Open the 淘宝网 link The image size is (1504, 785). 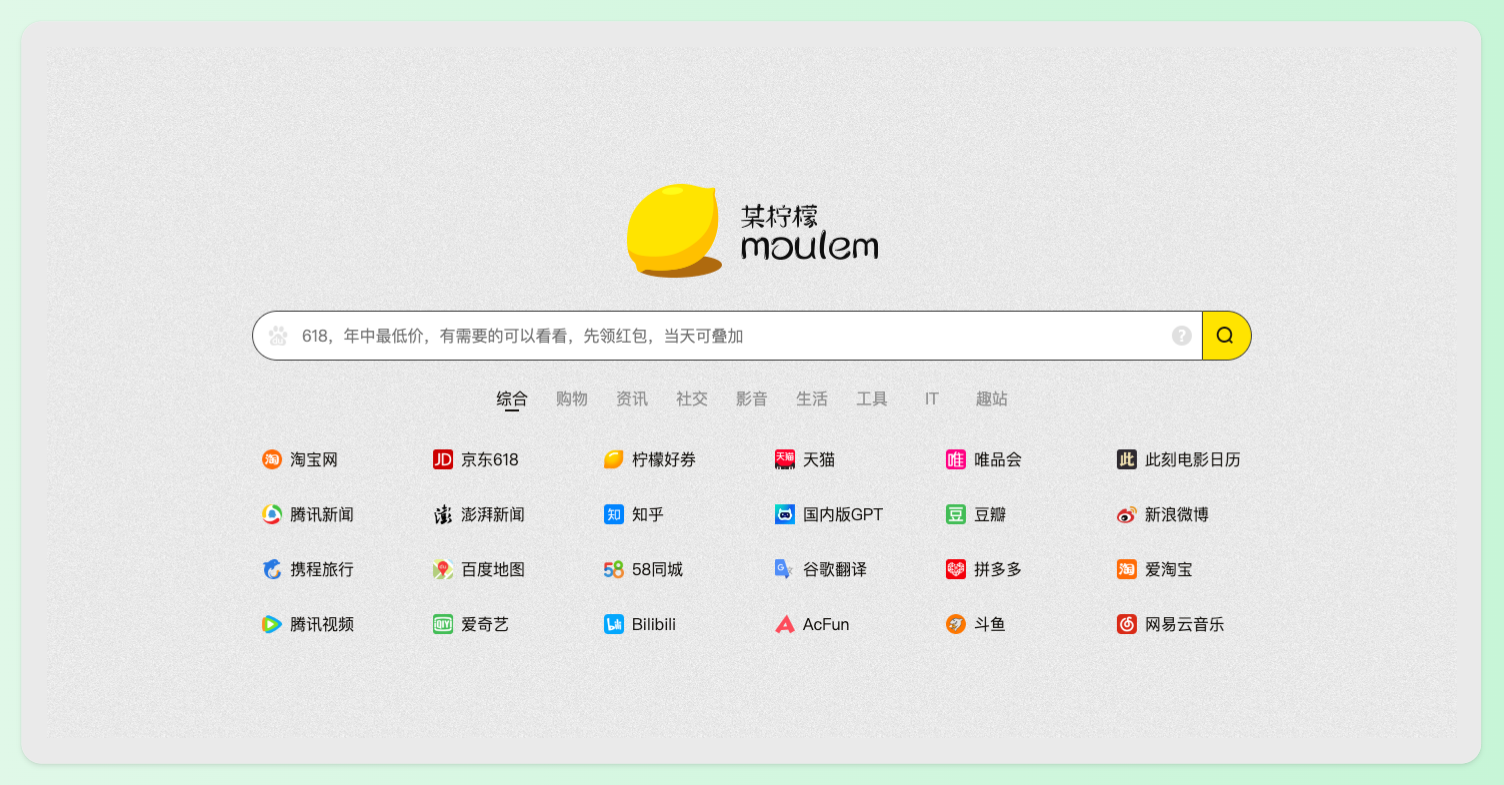click(314, 460)
